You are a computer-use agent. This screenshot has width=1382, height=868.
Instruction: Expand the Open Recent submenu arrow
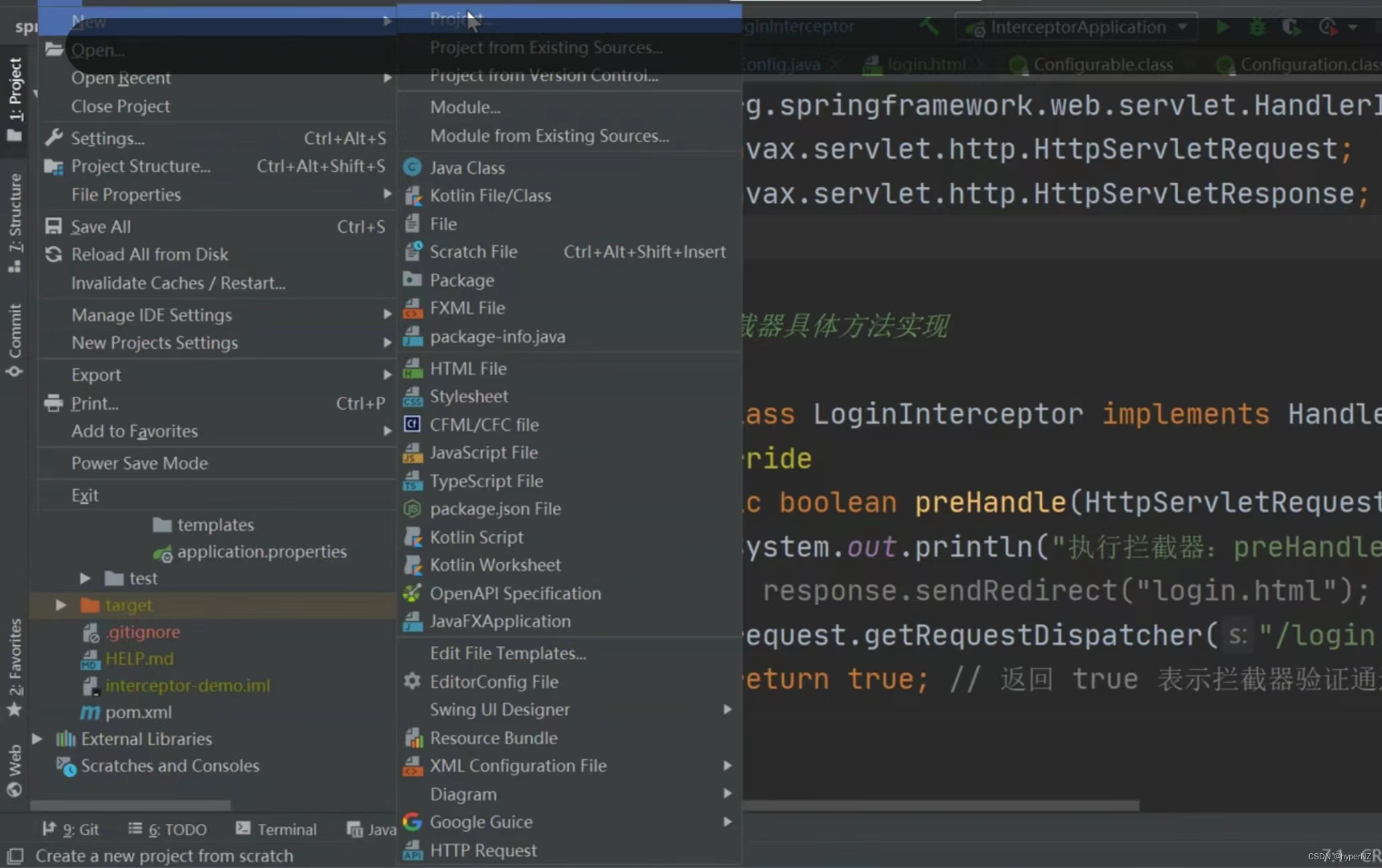pyautogui.click(x=387, y=78)
